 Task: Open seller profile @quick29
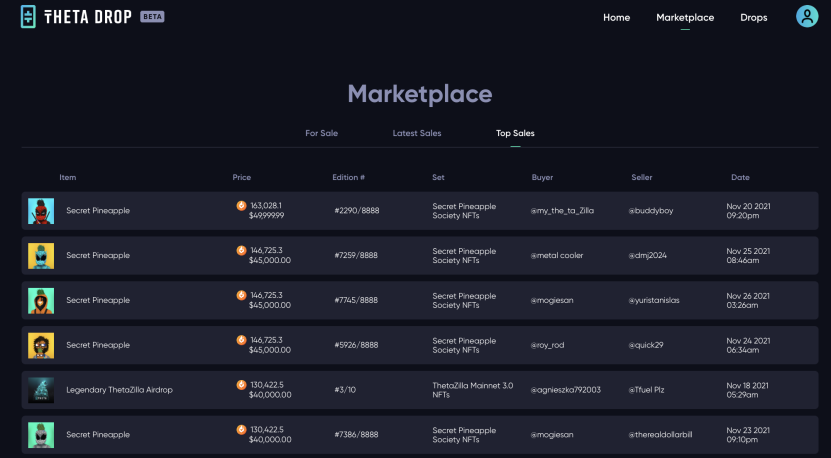point(646,345)
